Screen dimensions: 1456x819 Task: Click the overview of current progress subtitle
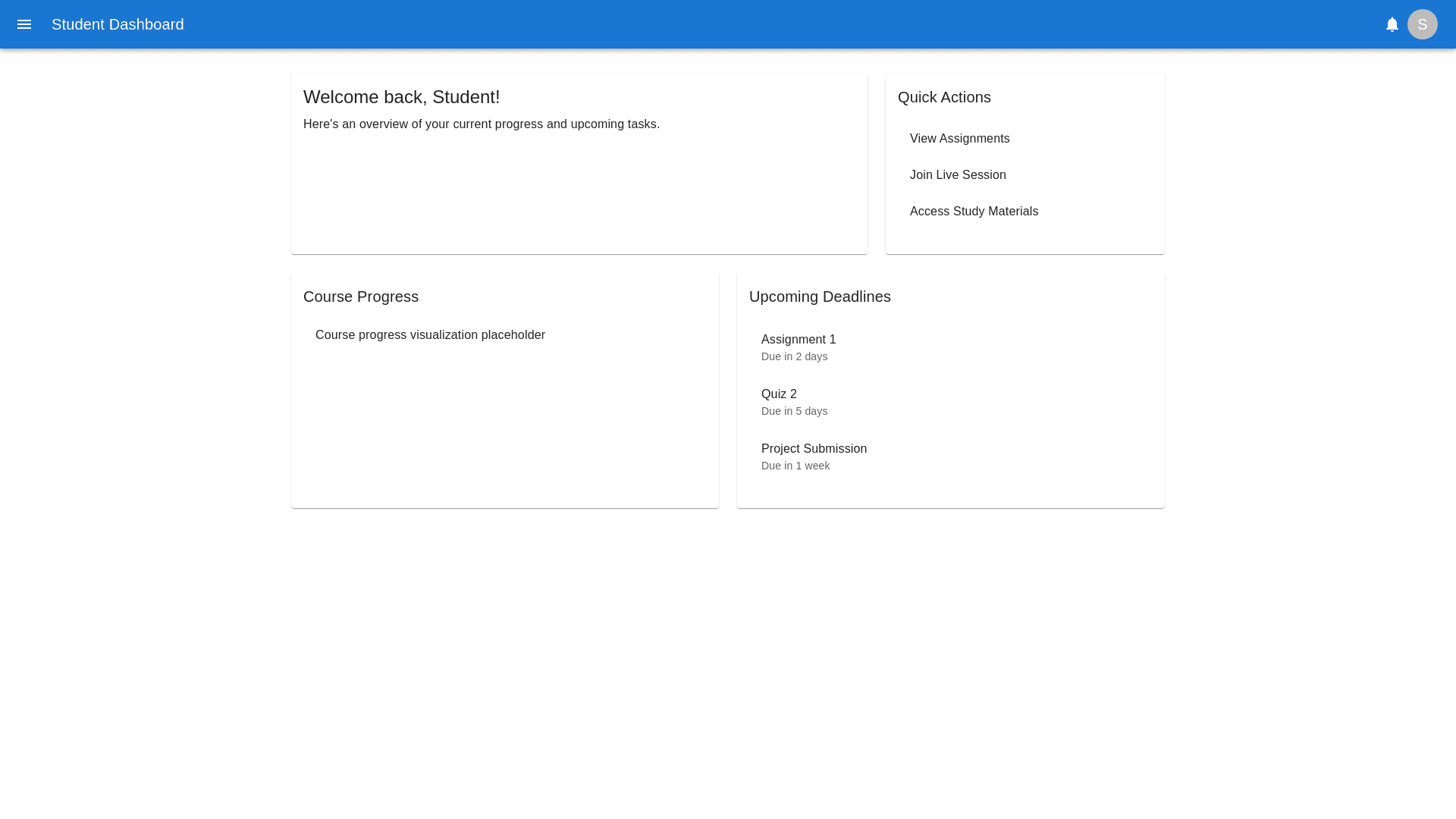pyautogui.click(x=482, y=124)
